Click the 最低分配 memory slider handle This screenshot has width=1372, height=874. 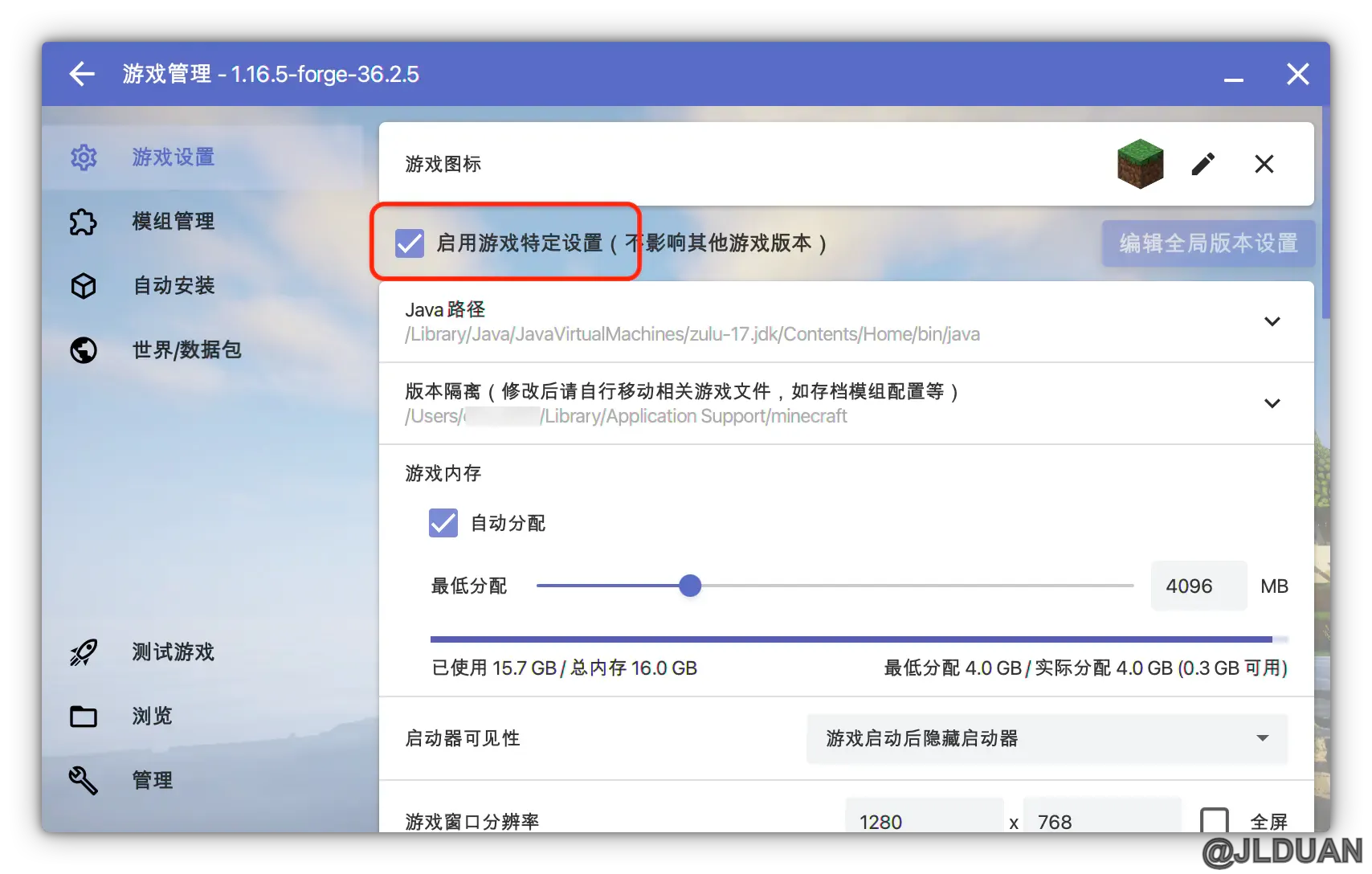690,586
